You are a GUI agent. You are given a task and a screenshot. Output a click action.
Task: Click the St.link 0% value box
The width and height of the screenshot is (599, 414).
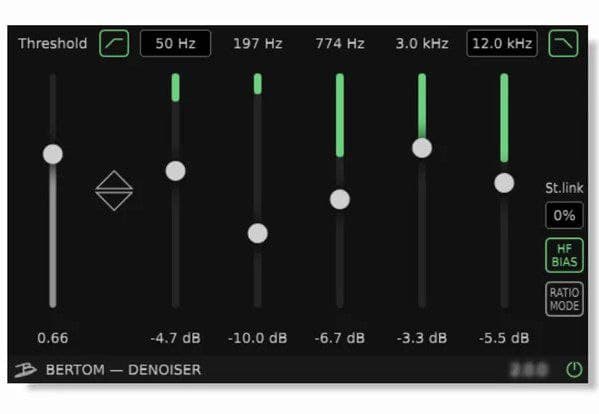(x=564, y=215)
